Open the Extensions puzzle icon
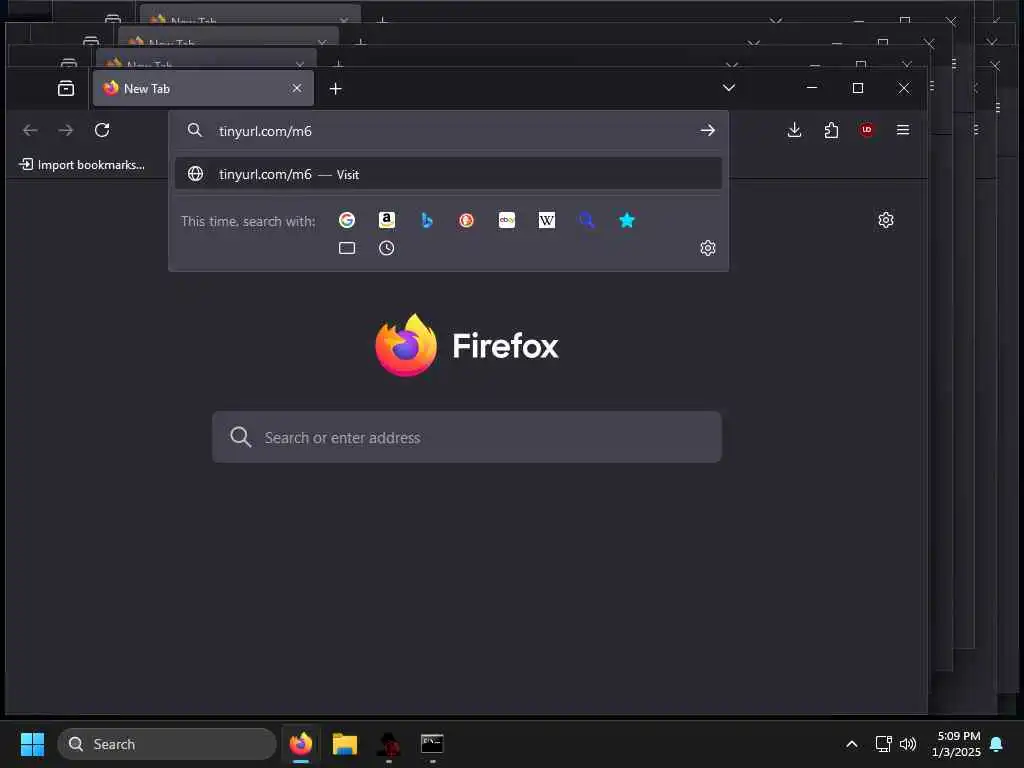The height and width of the screenshot is (768, 1024). tap(831, 130)
